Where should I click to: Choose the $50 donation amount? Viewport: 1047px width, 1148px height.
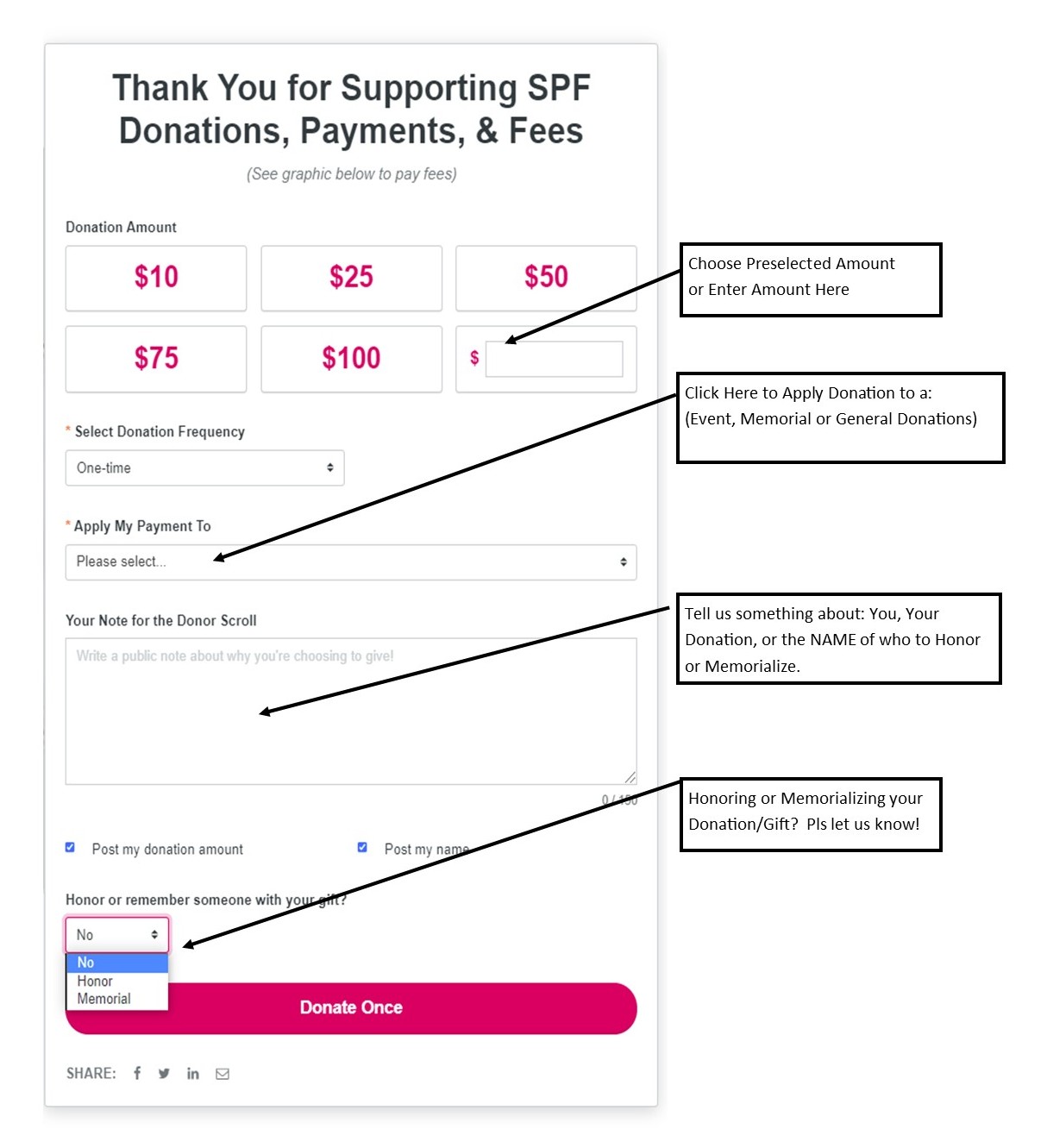click(546, 278)
